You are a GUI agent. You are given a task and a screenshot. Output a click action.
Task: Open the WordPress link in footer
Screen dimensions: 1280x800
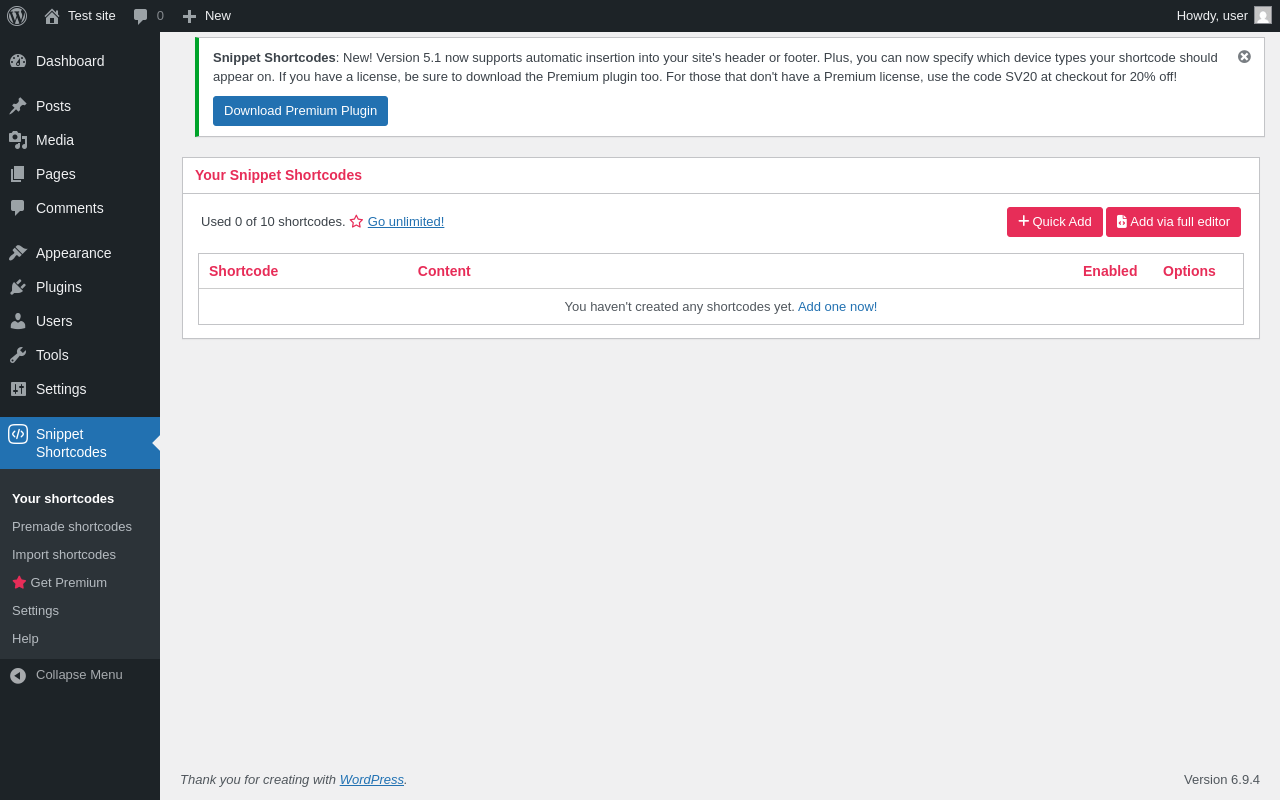point(372,780)
